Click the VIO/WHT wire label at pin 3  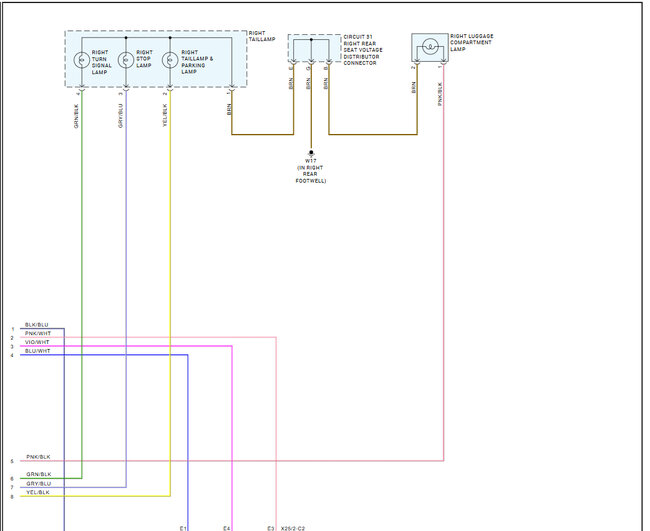coord(37,342)
